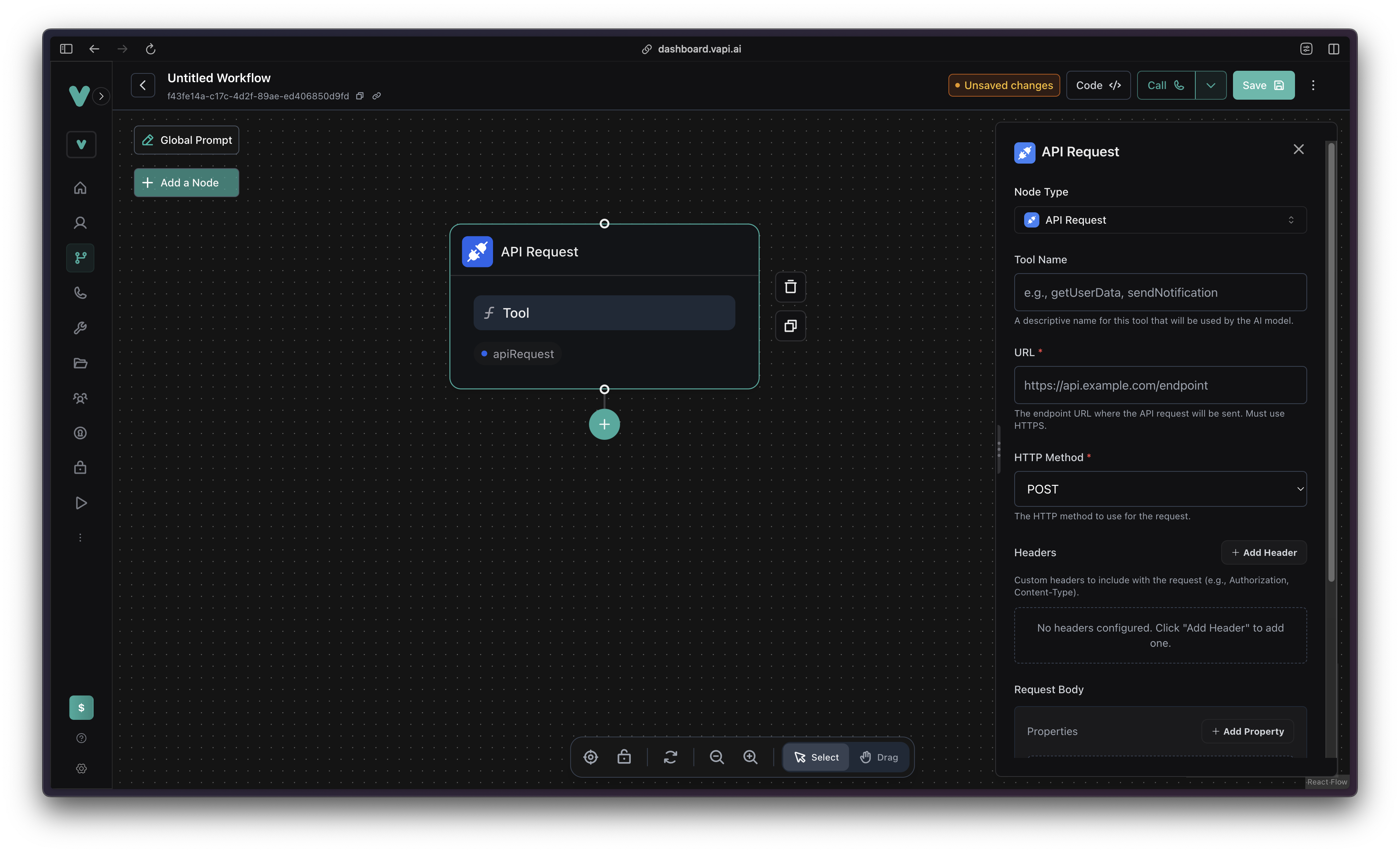The height and width of the screenshot is (853, 1400).
Task: Switch to Drag mode in canvas toolbar
Action: (879, 757)
